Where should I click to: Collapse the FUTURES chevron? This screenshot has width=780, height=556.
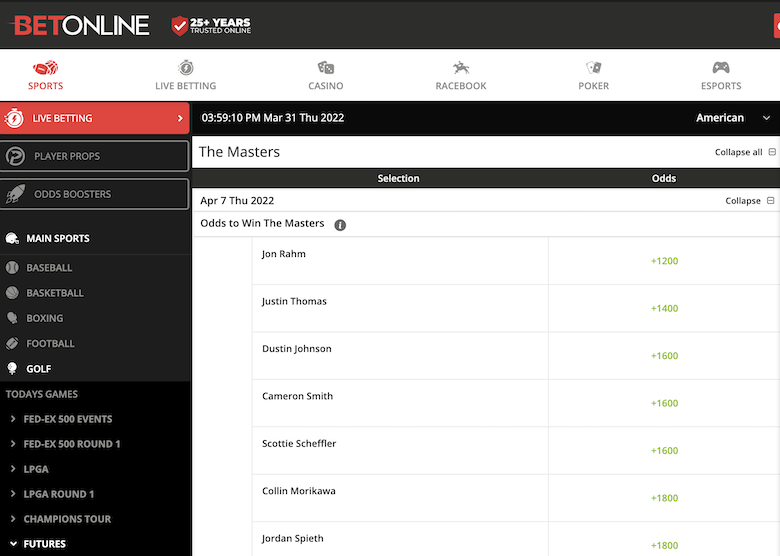13,544
